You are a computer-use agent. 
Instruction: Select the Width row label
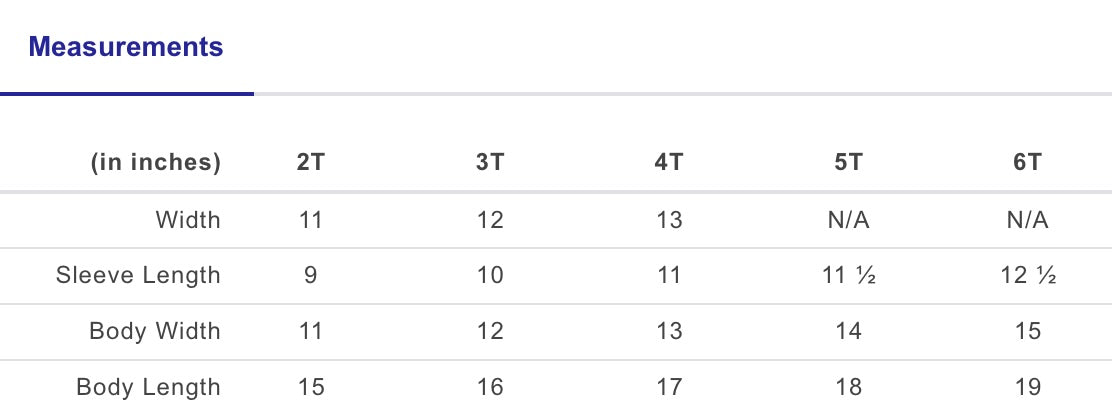pos(188,220)
